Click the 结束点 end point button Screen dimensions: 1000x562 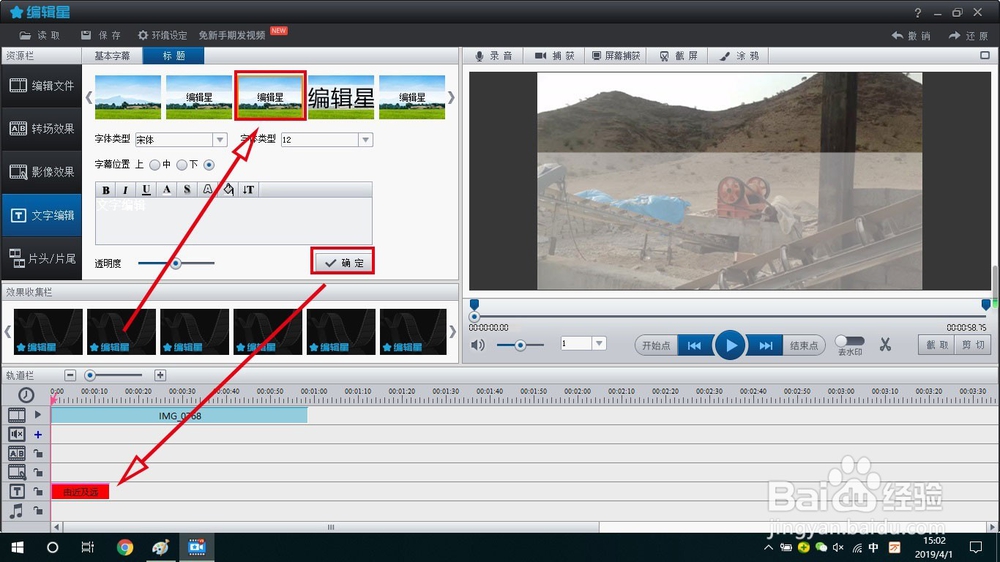[804, 345]
